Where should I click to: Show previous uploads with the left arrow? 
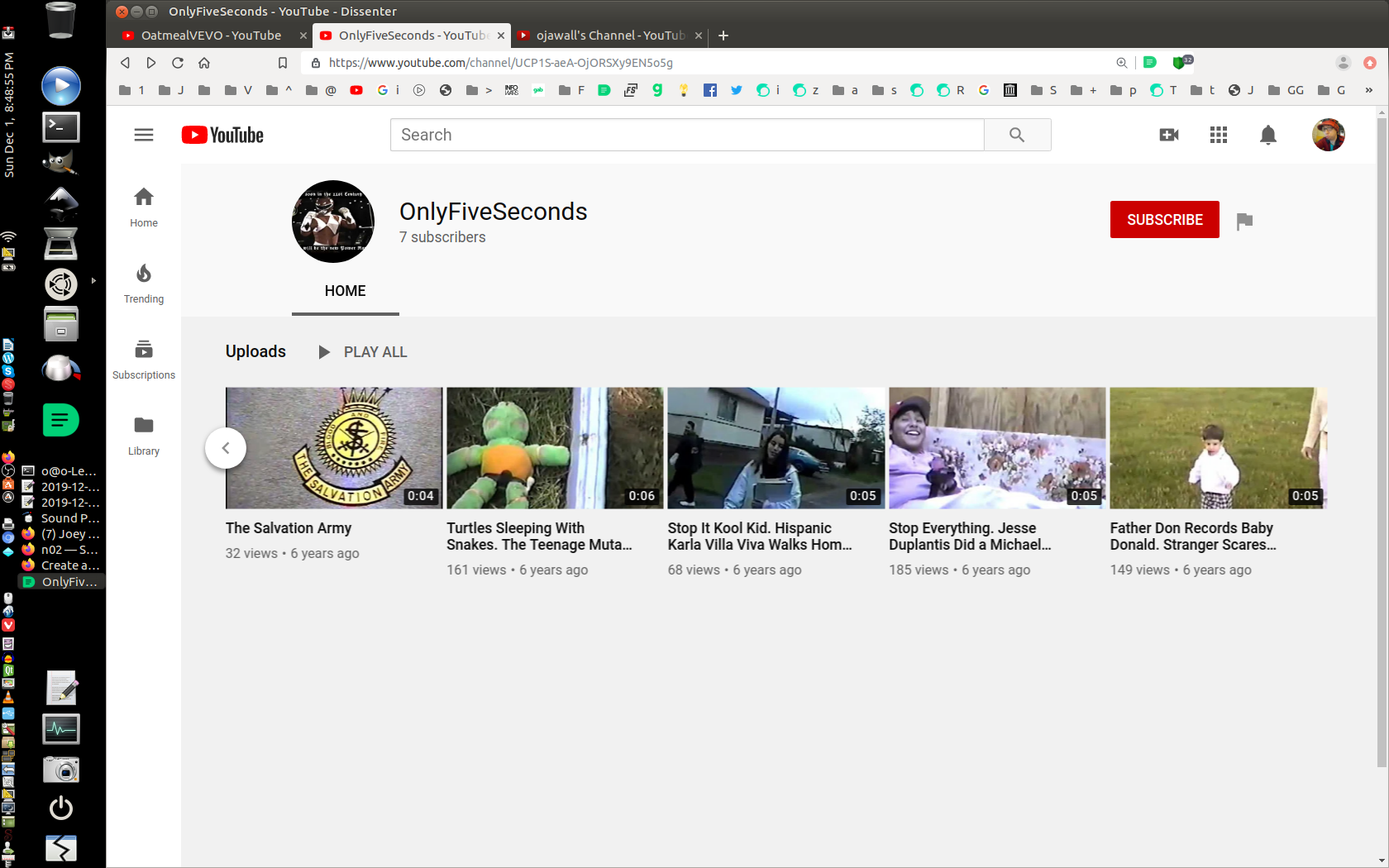(226, 448)
